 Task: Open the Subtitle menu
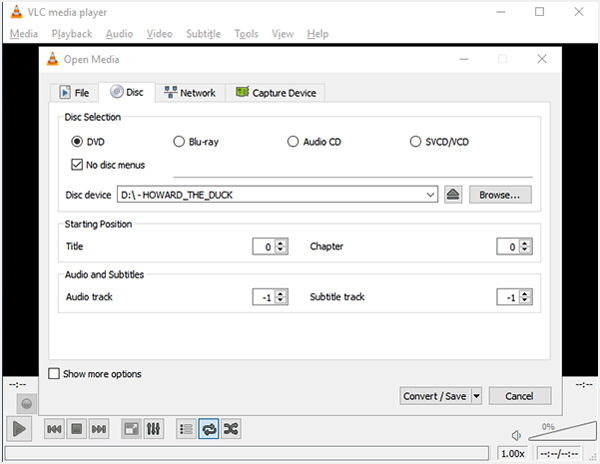coord(204,34)
